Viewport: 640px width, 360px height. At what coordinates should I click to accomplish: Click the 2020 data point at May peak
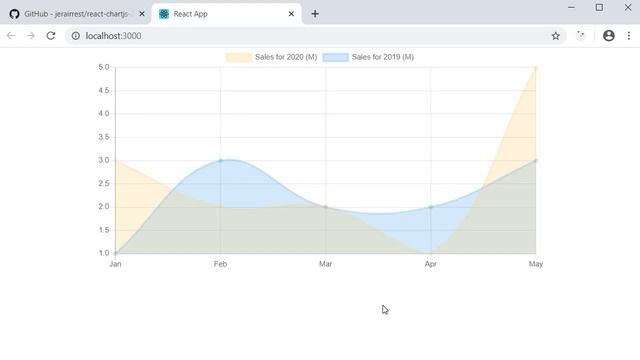(x=536, y=67)
